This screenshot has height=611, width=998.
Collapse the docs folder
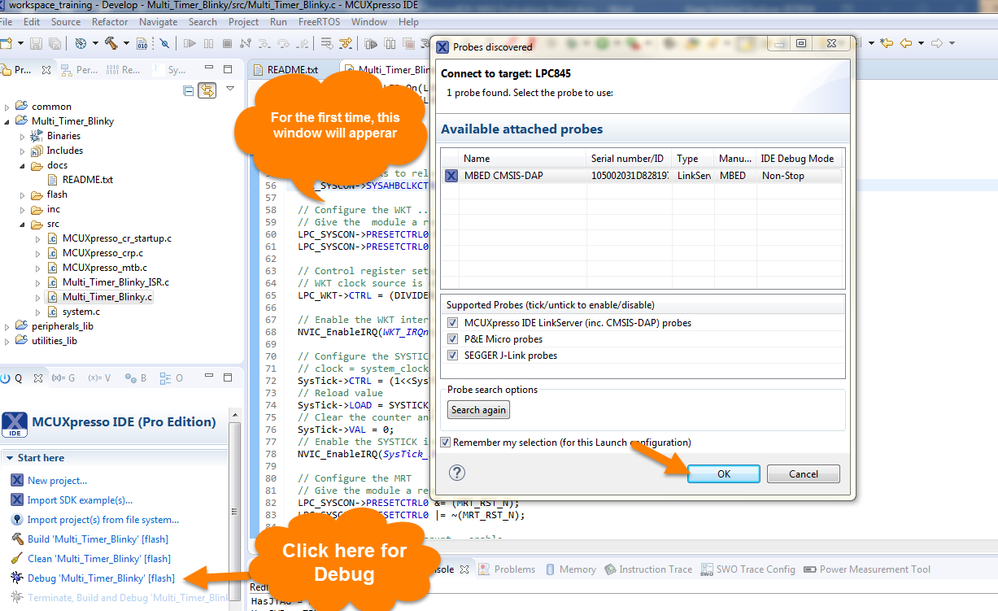point(22,166)
